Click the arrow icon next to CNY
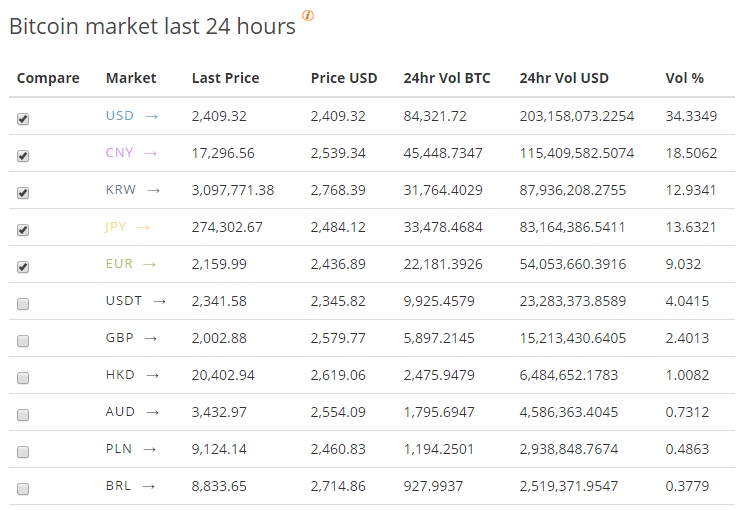744x510 pixels. (150, 153)
